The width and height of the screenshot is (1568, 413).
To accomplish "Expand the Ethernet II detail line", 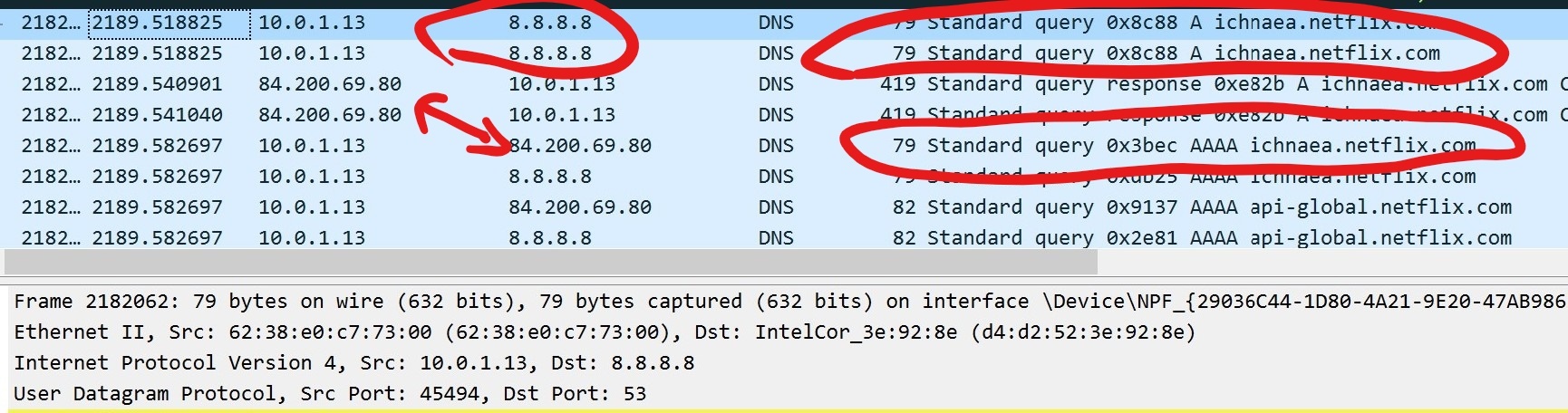I will [784, 332].
